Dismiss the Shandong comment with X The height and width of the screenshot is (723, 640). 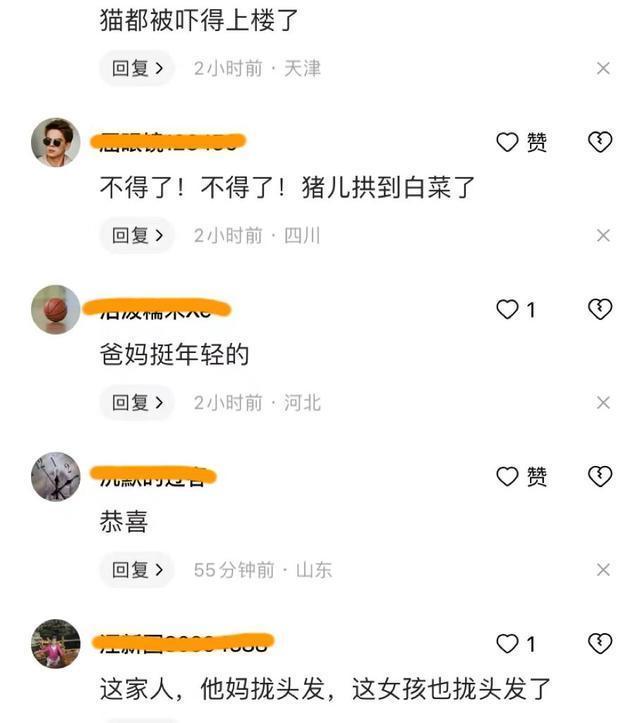pos(603,570)
